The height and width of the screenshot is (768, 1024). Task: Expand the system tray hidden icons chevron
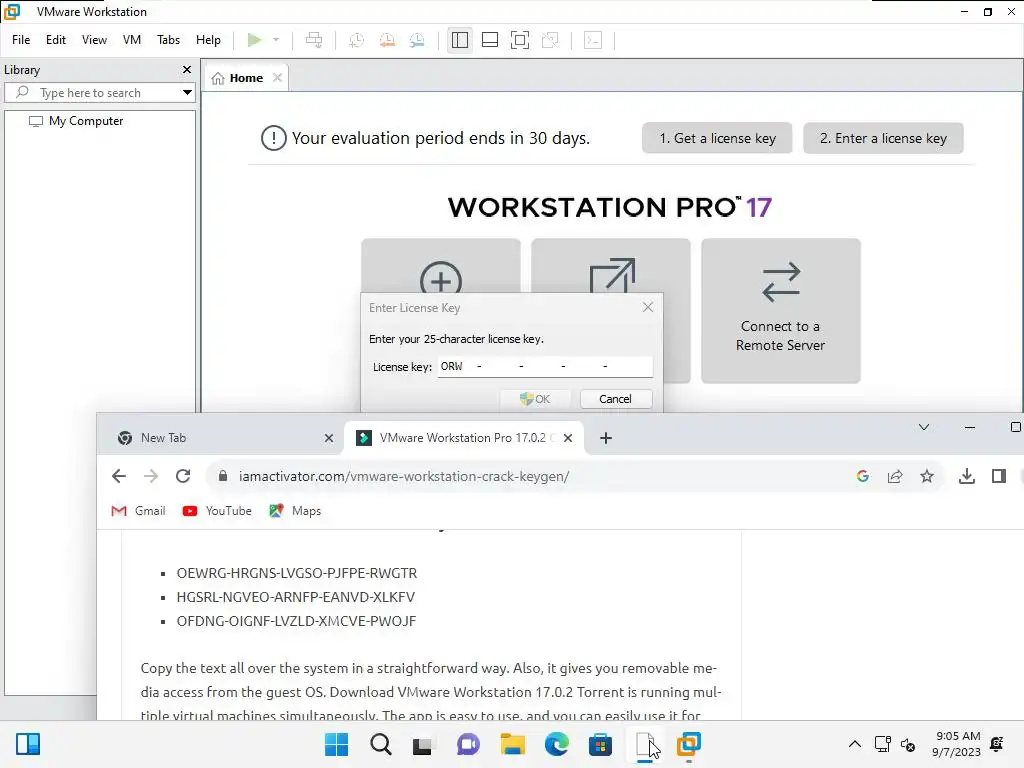coord(854,744)
